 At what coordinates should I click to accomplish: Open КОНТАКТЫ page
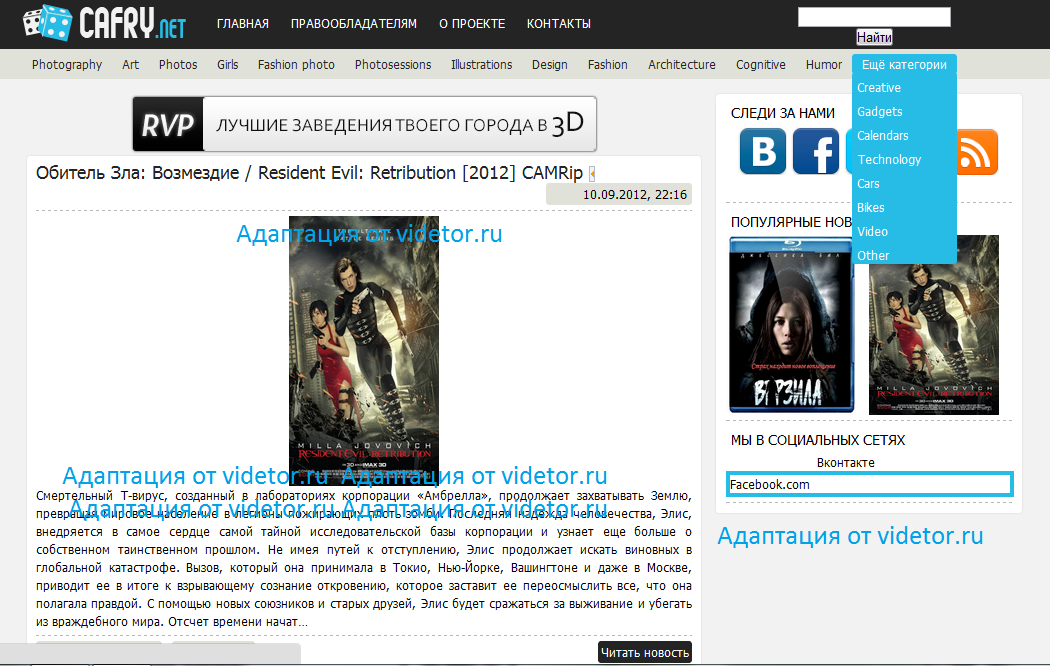pos(558,23)
